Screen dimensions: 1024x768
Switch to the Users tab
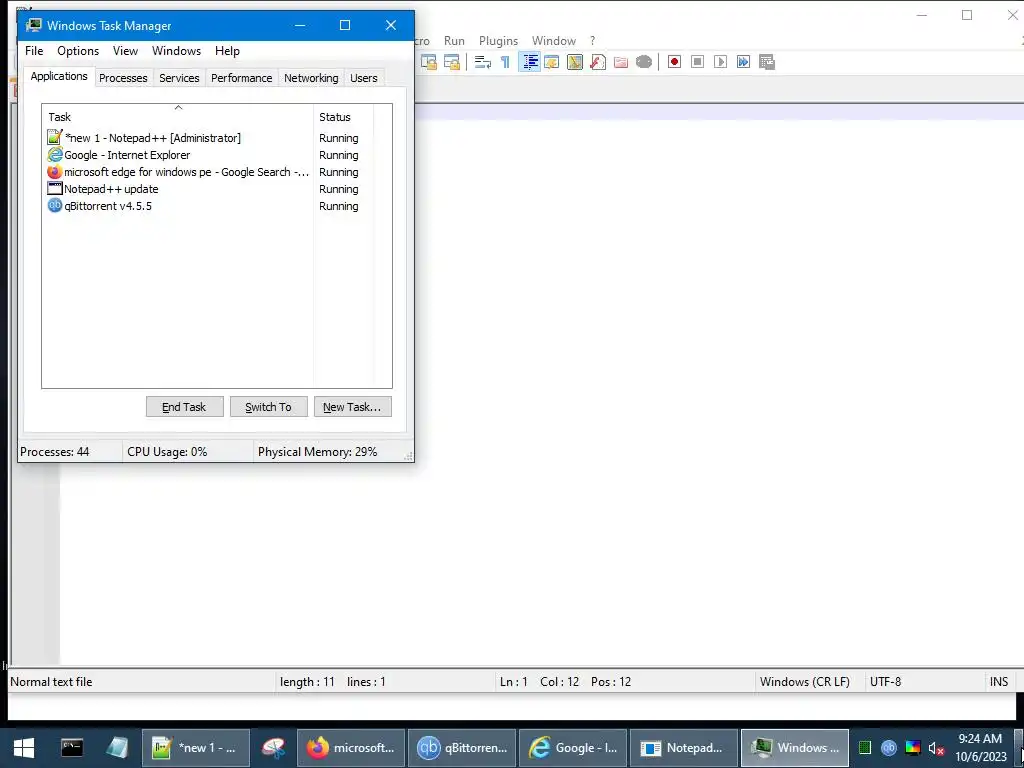tap(364, 78)
